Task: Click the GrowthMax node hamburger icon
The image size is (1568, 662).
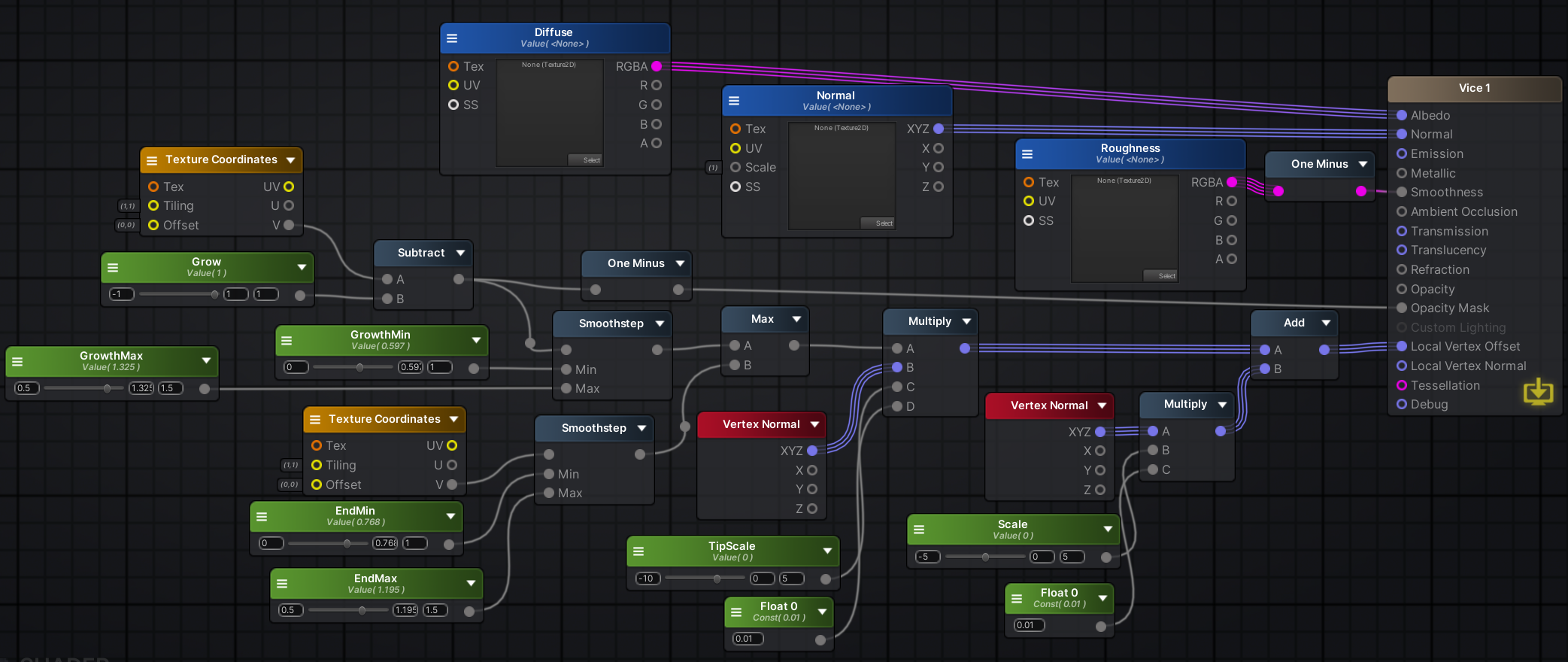Action: 17,361
